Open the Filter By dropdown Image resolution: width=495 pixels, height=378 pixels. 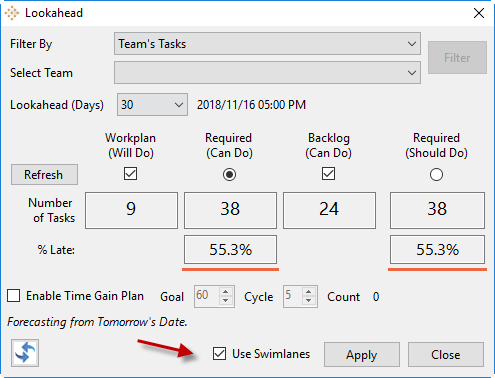[267, 44]
